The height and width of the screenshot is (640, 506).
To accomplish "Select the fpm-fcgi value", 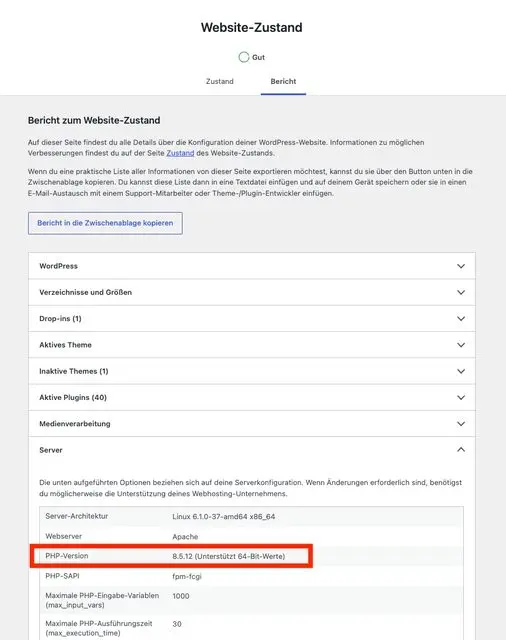I will click(187, 576).
